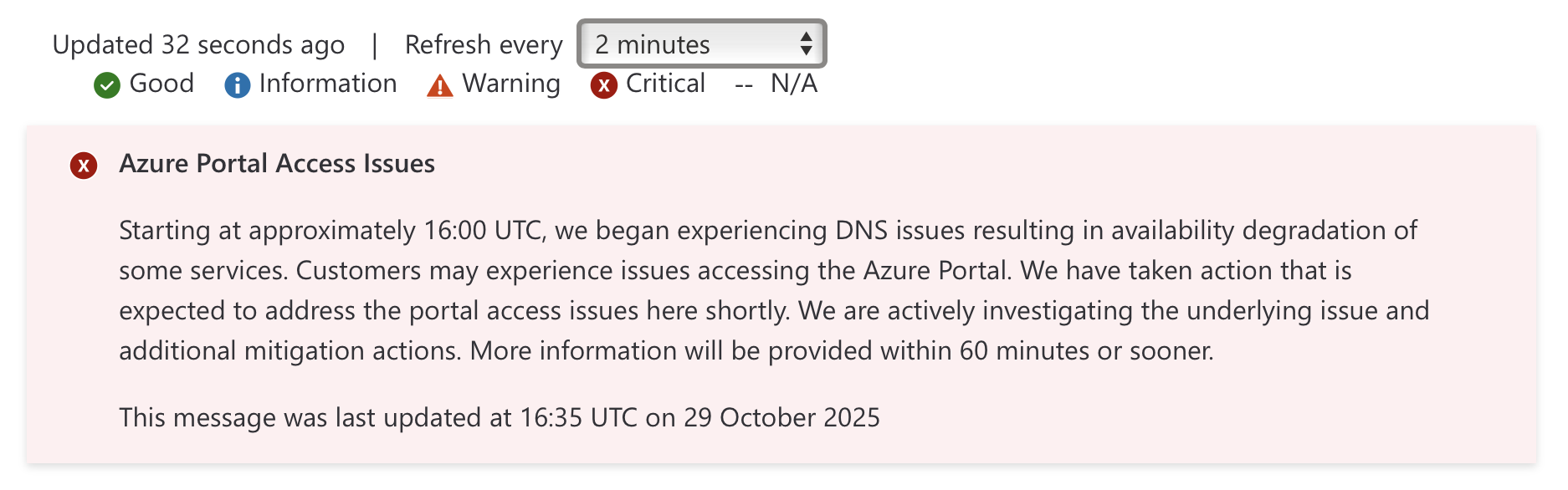The width and height of the screenshot is (1568, 490).
Task: Click the red Critical legend icon
Action: (x=603, y=85)
